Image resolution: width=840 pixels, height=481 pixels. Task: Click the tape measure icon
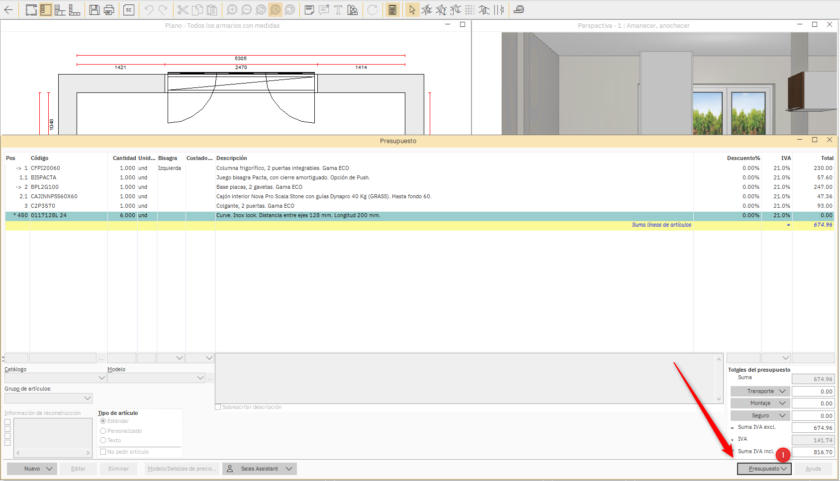(519, 10)
